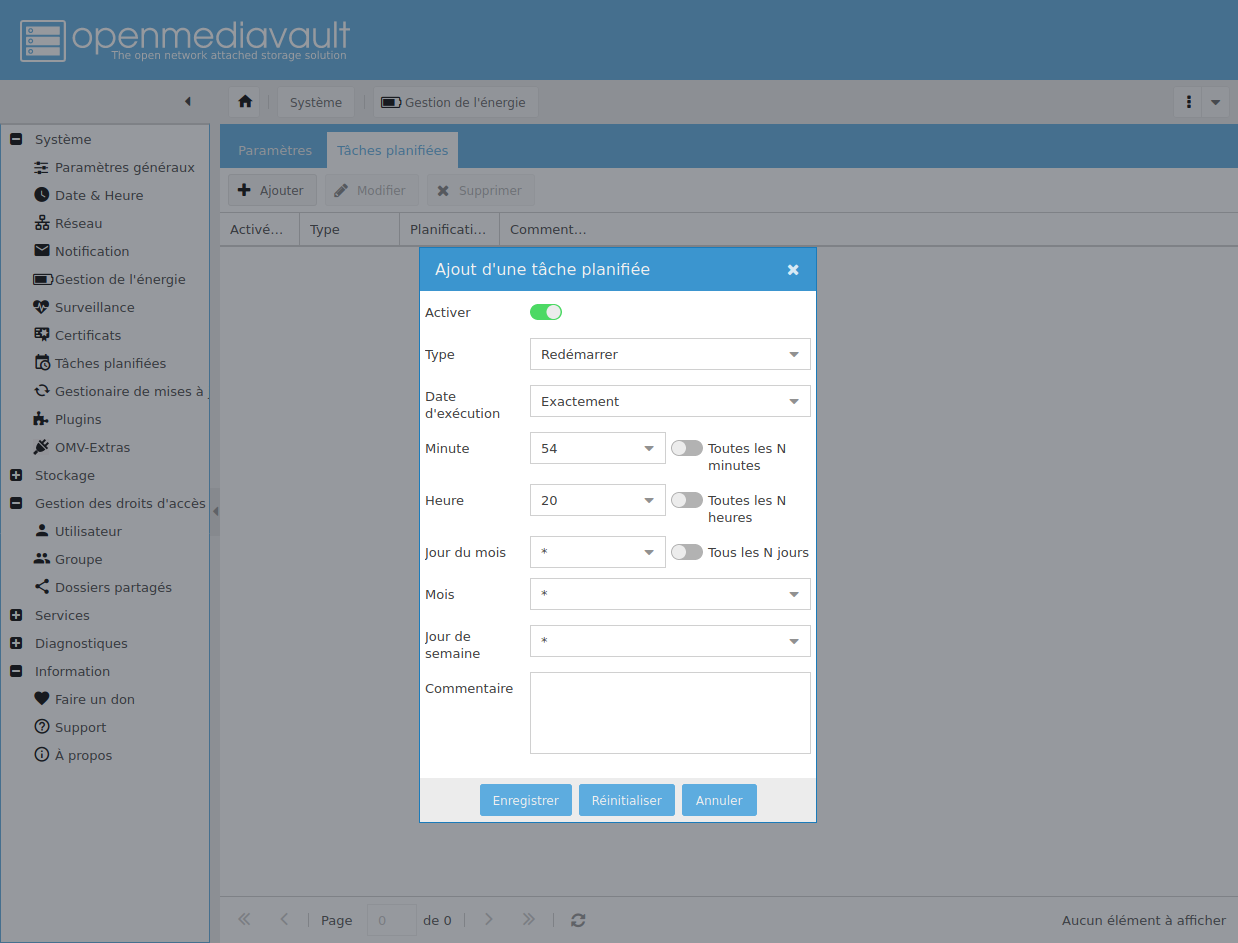Screen dimensions: 1238x943
Task: Collapse the Système tree section
Action: (x=16, y=140)
